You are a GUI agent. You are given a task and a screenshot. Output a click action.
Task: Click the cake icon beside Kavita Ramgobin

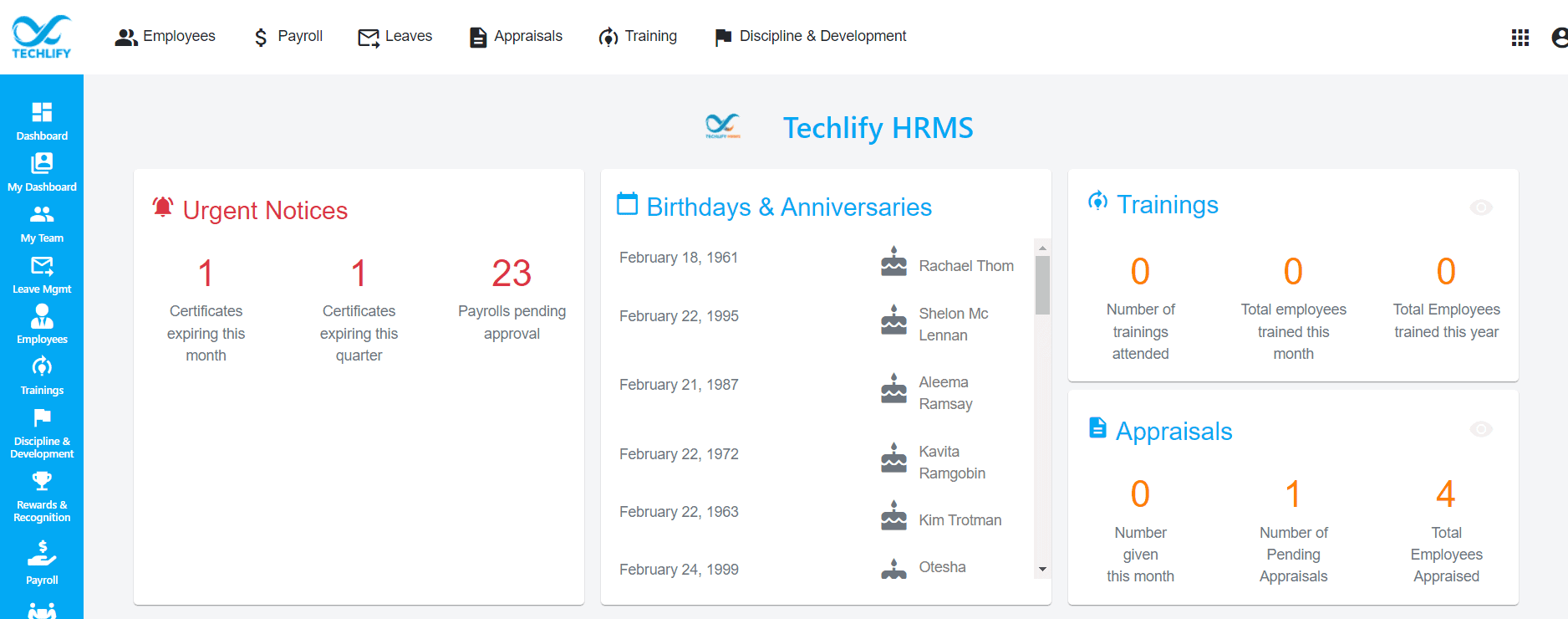coord(893,458)
